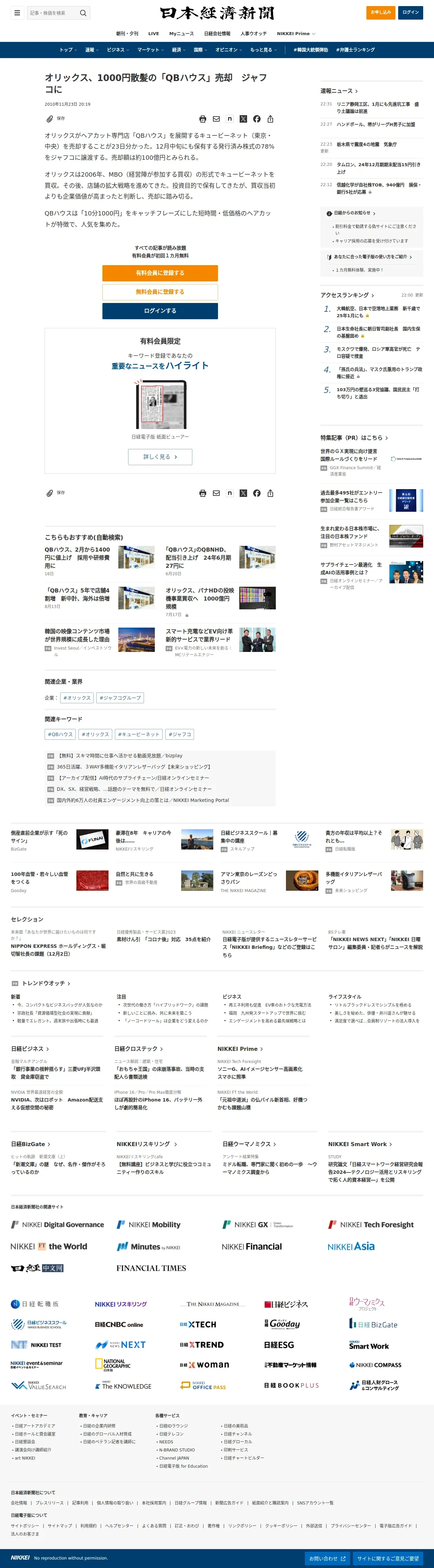Click the #ジャフコグループ company tag
Screen dimensions: 434x1568
[121, 698]
